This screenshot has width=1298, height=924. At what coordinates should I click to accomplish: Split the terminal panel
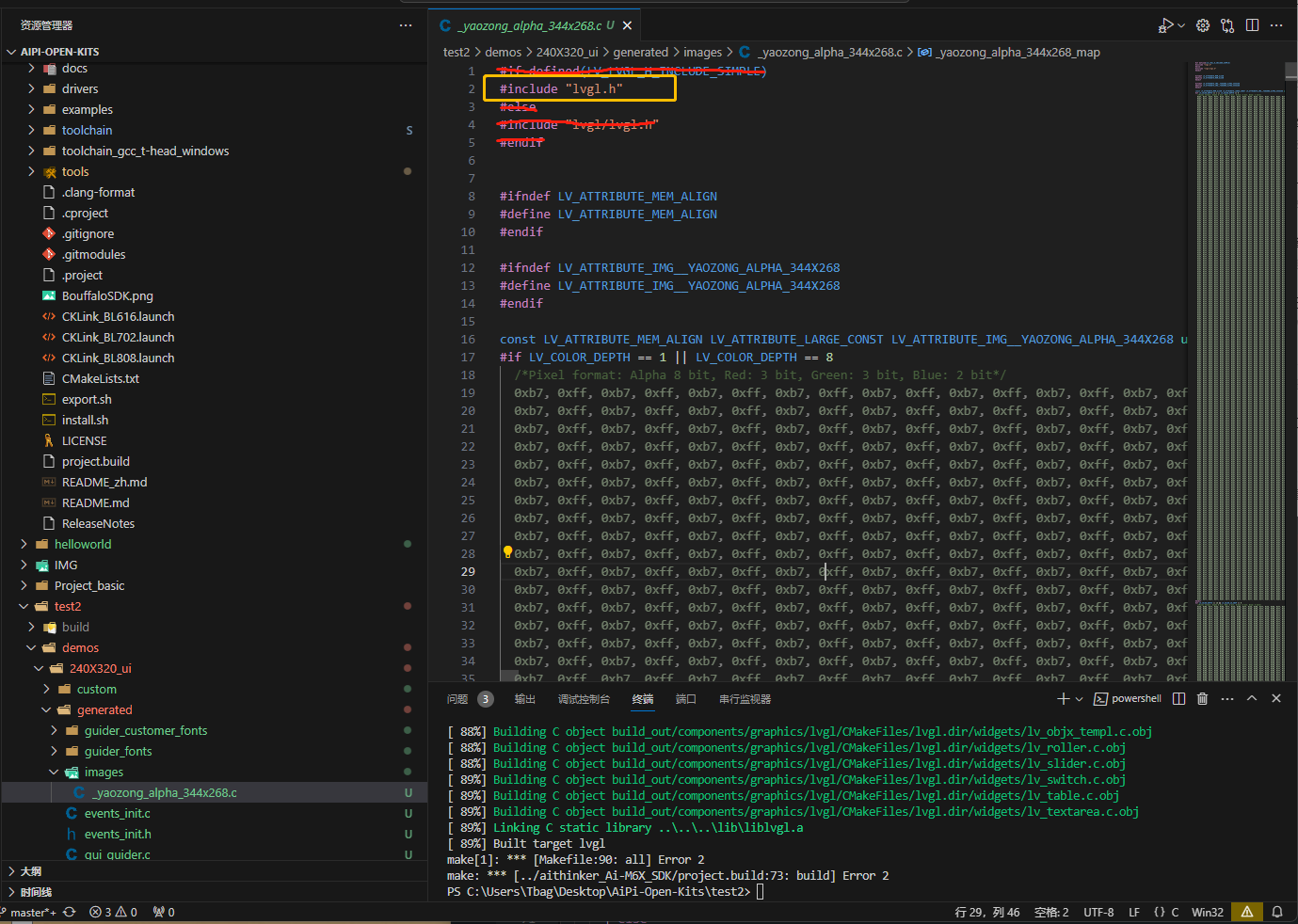1179,699
